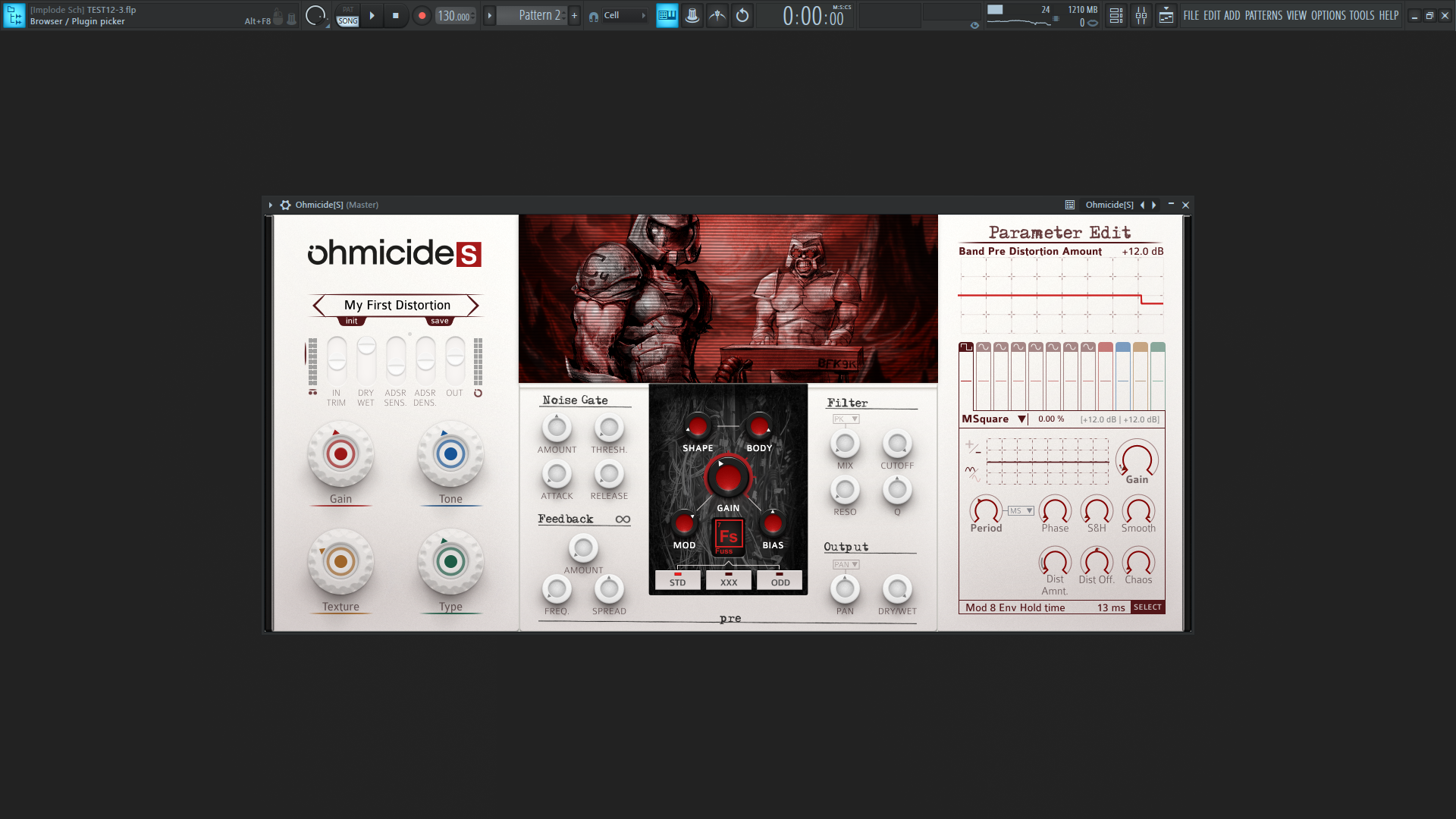
Task: Click the save preset button
Action: [440, 321]
